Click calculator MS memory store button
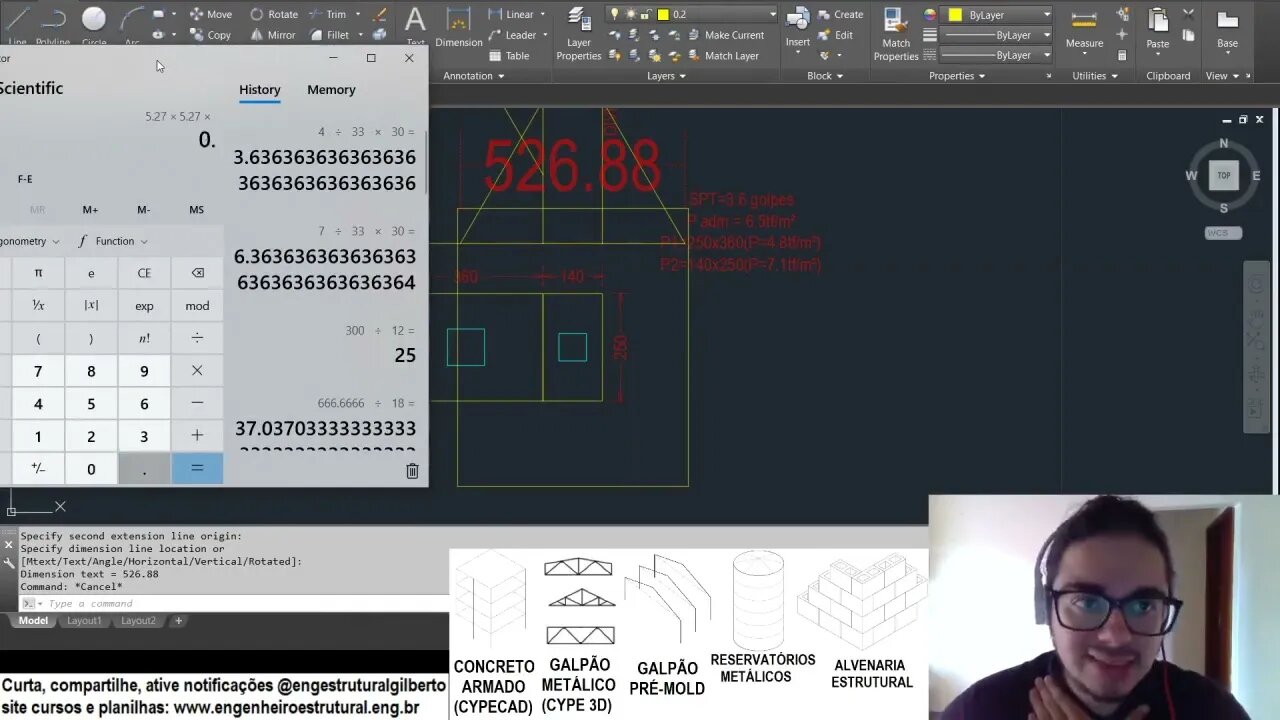The height and width of the screenshot is (720, 1280). [x=196, y=210]
